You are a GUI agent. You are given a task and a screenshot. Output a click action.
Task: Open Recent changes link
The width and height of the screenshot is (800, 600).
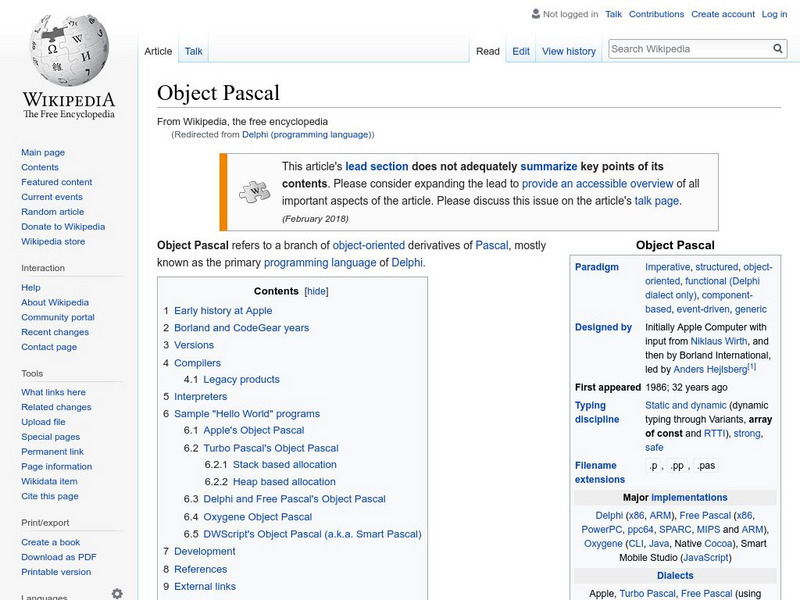coord(55,332)
